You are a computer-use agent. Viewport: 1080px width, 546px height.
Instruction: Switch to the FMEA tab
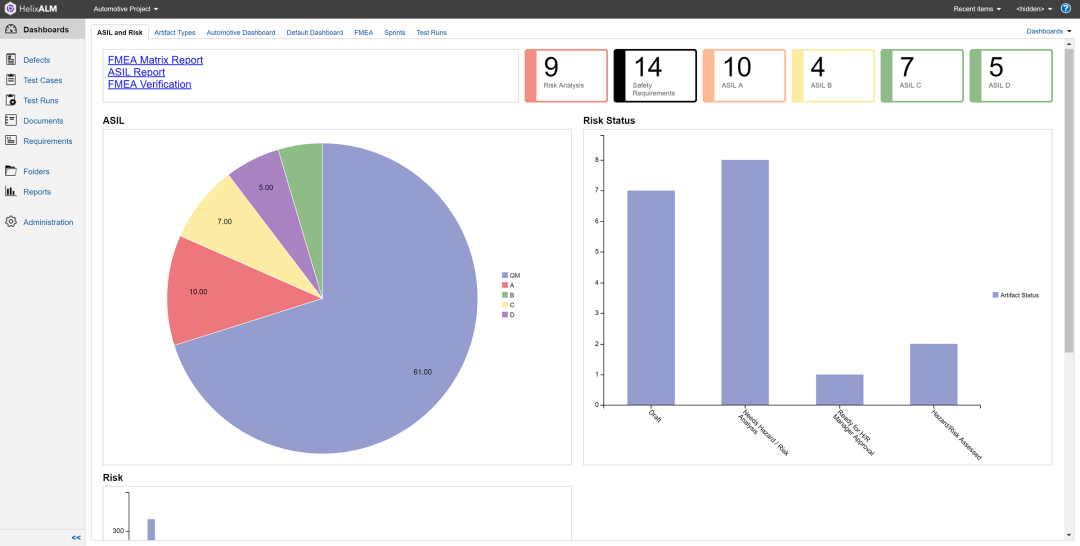tap(364, 32)
